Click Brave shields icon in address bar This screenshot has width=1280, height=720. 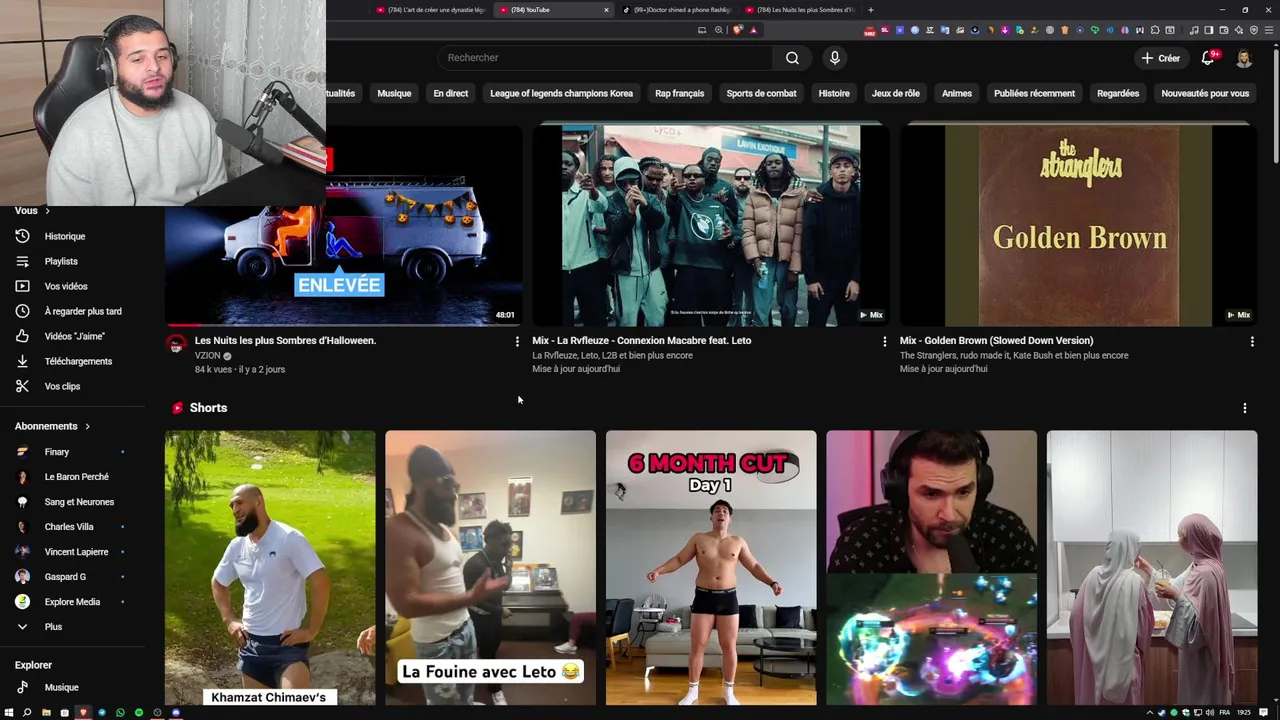(x=739, y=30)
